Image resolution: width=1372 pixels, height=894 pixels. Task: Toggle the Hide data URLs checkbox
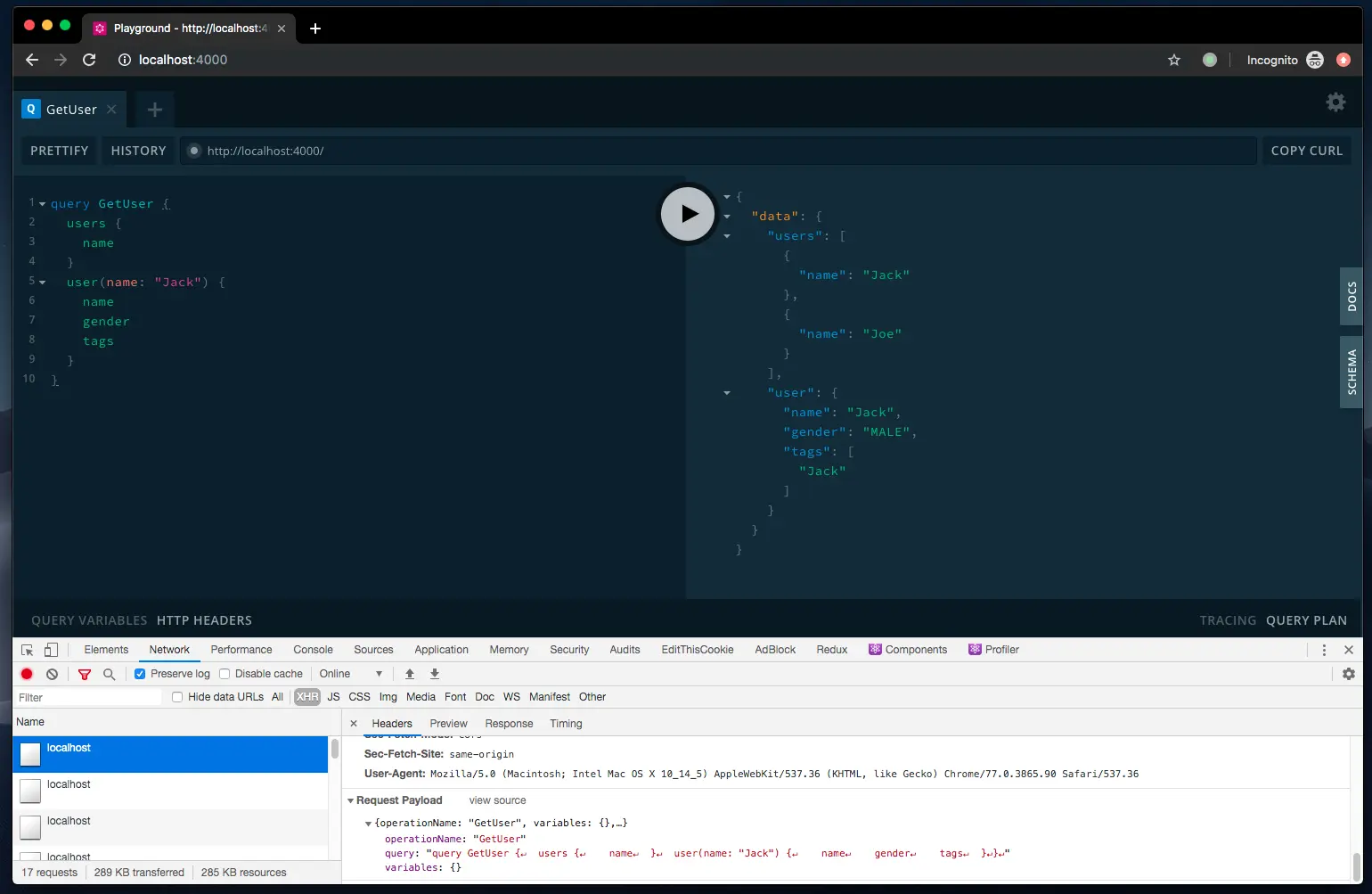click(177, 696)
